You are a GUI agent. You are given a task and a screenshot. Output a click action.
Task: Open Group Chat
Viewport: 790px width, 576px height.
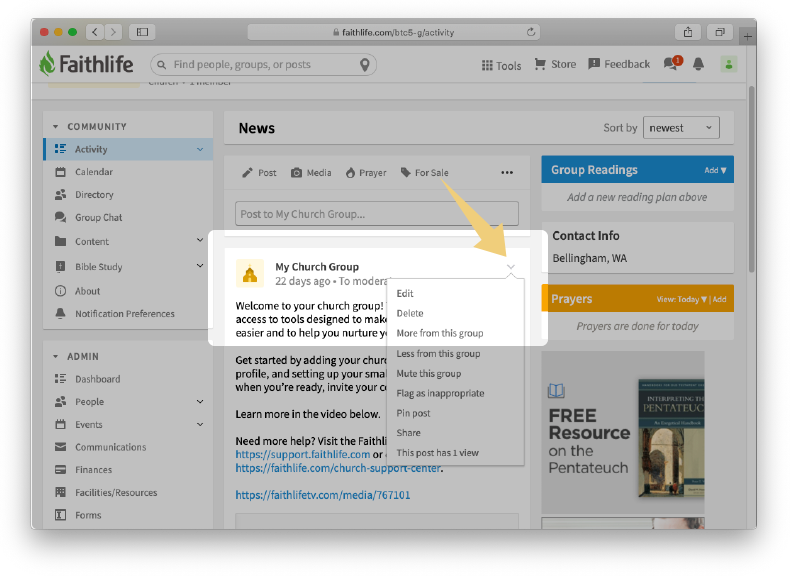point(98,217)
